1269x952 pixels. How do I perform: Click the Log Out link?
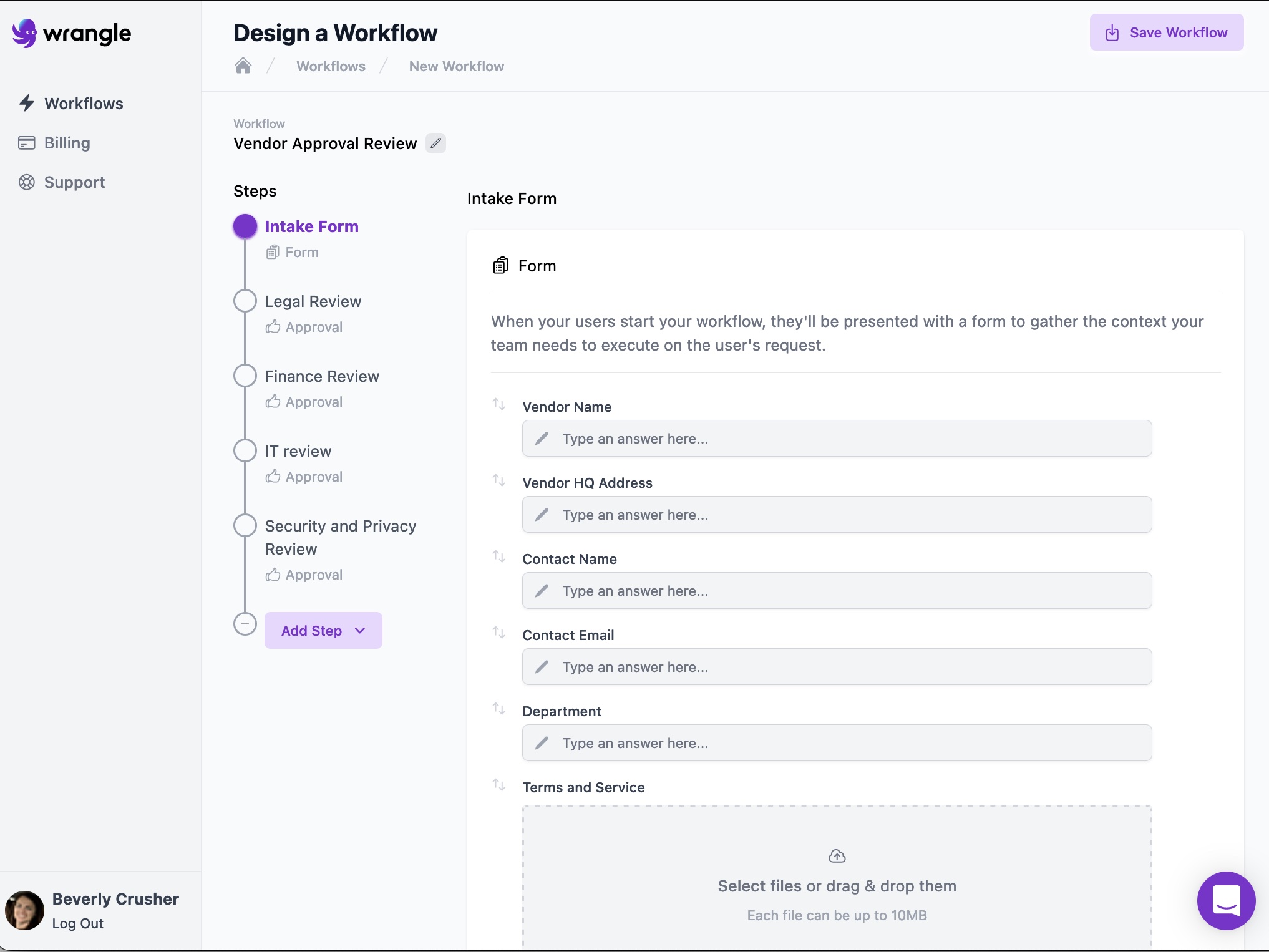[77, 923]
